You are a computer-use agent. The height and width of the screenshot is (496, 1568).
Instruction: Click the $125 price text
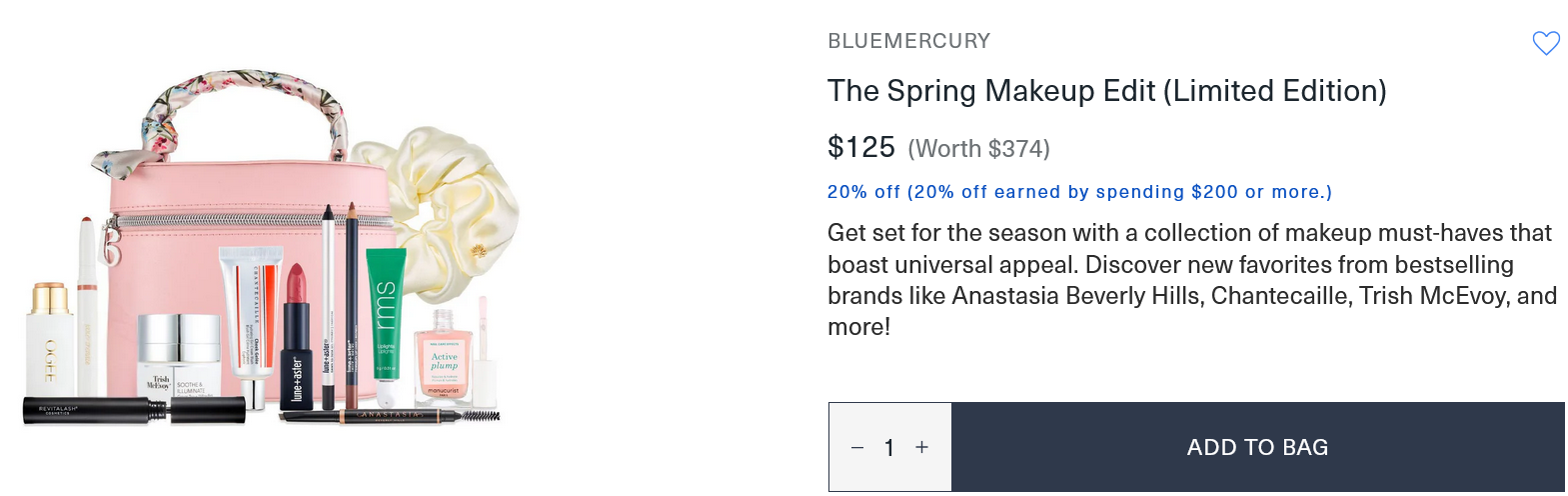pos(860,147)
